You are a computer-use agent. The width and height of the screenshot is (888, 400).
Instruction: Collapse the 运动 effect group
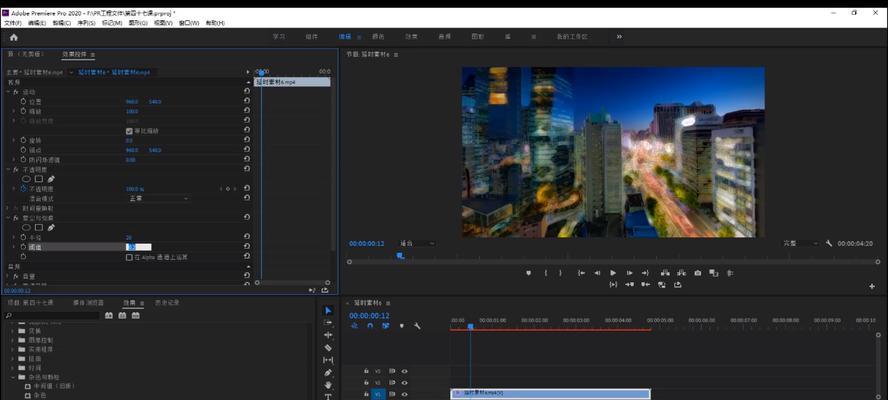[8, 92]
